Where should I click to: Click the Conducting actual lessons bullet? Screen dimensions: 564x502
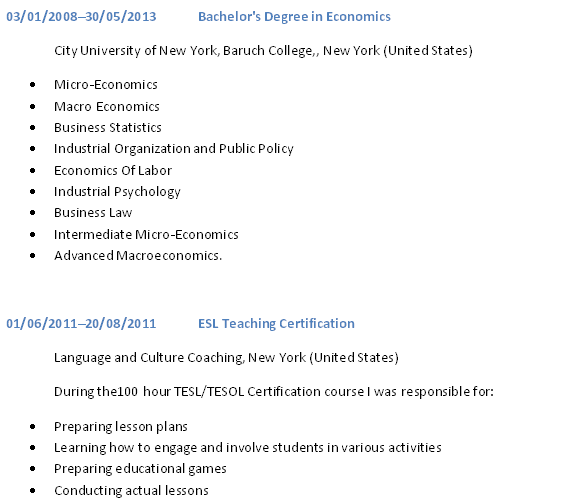(x=131, y=490)
